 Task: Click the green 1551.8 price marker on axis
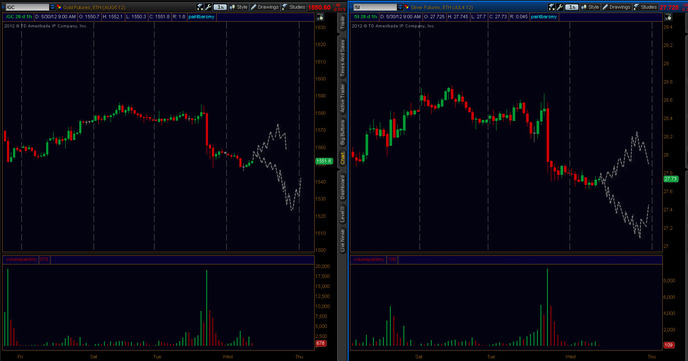(x=324, y=161)
